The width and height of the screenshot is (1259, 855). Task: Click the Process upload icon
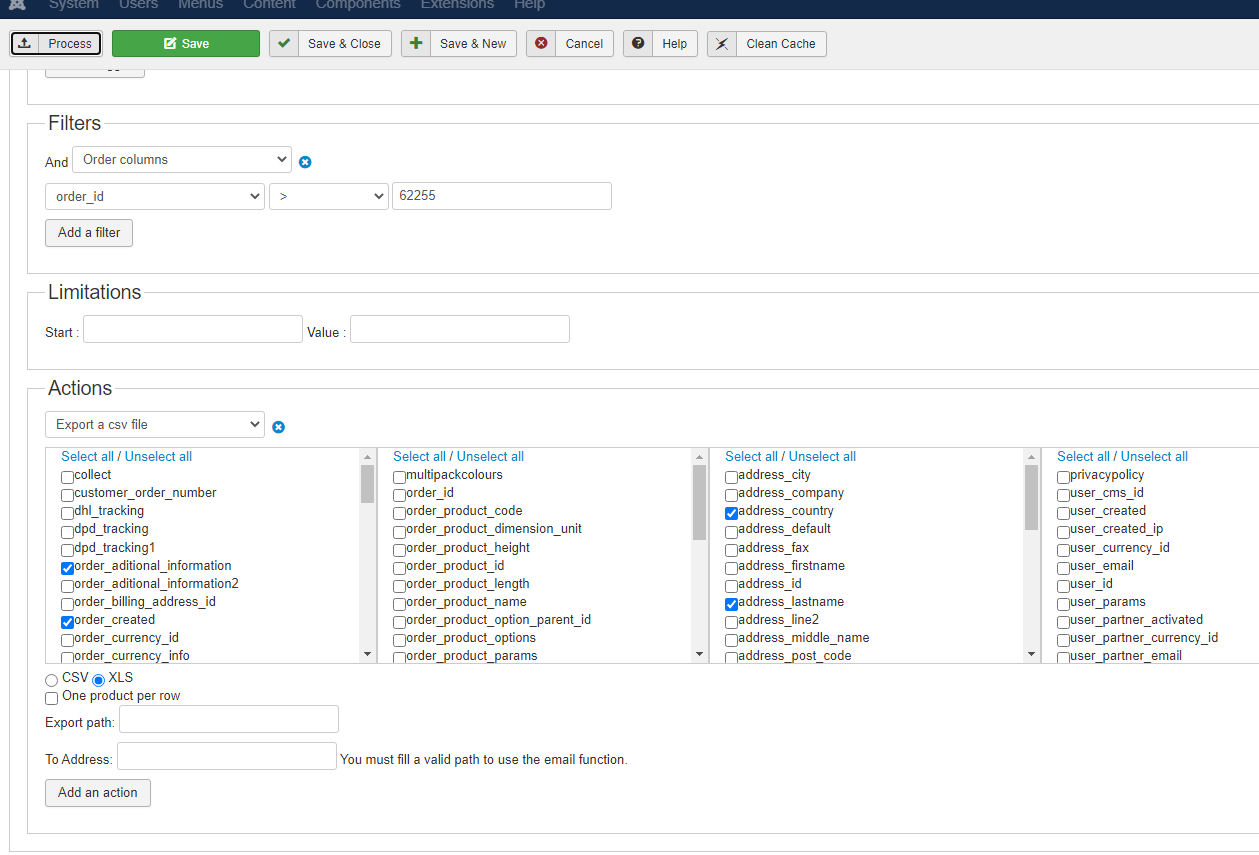tap(25, 43)
